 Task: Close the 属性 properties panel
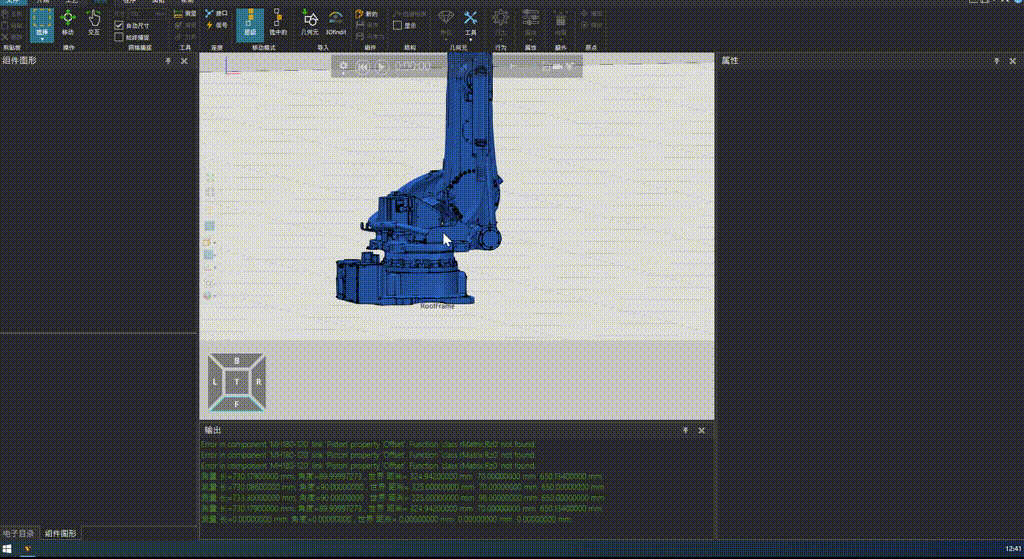[1014, 61]
